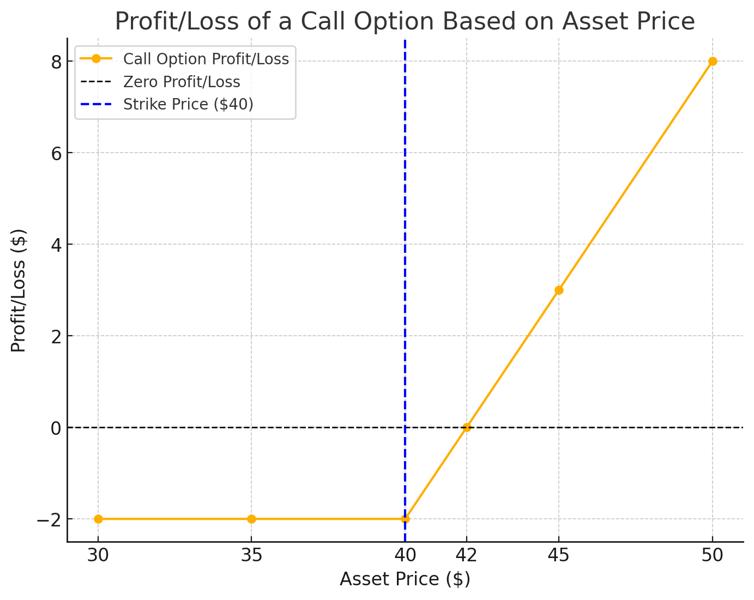Click the x-axis tick label 42

(466, 554)
